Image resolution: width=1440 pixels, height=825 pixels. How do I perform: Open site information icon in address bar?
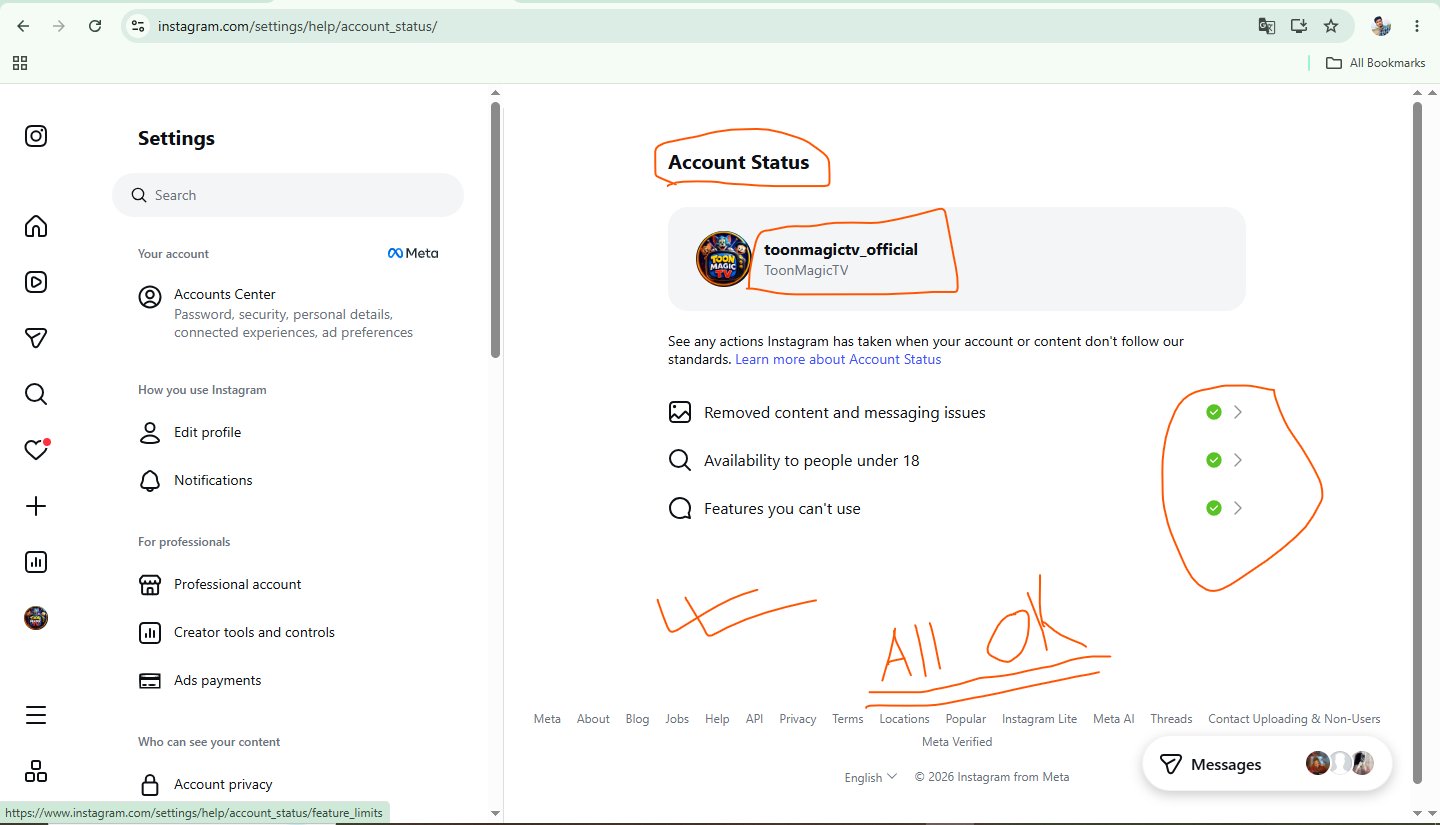[x=138, y=26]
